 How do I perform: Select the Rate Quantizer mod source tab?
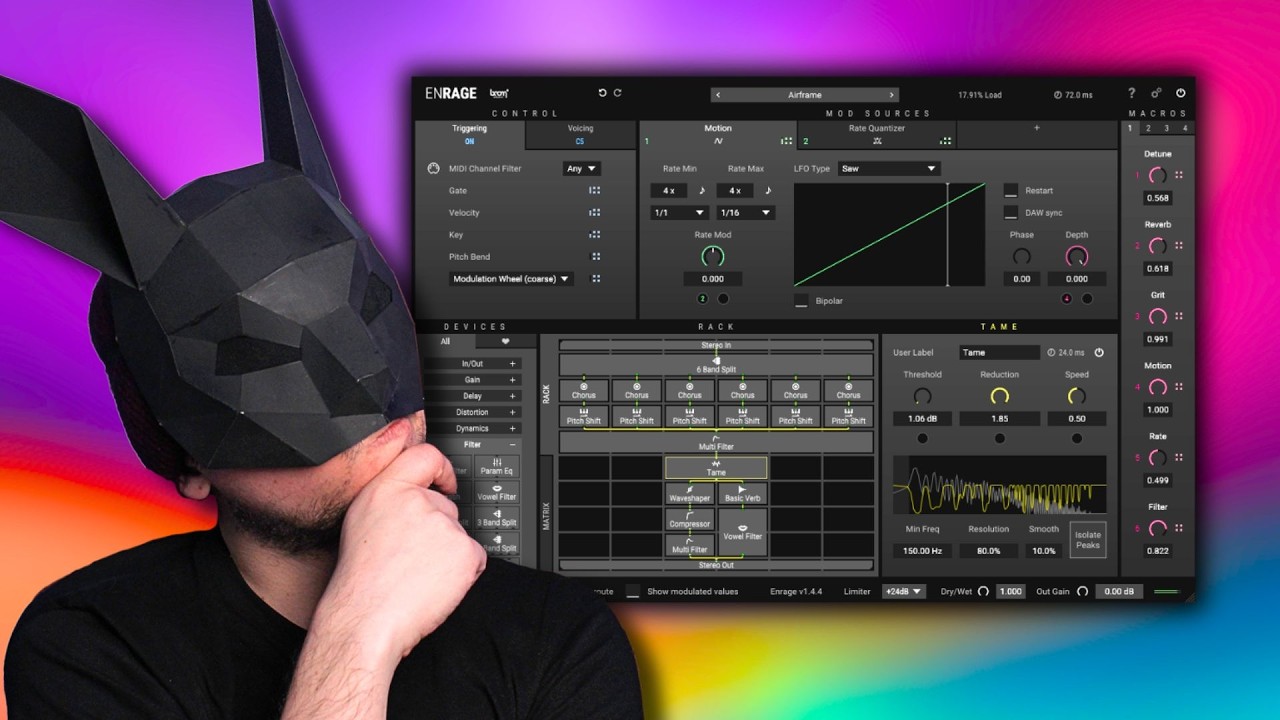click(x=877, y=134)
